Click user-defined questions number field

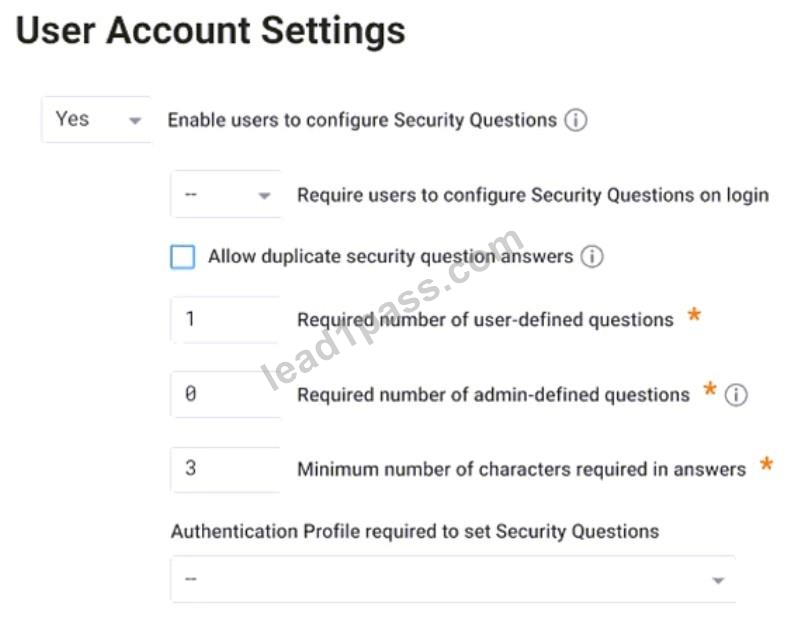click(225, 320)
